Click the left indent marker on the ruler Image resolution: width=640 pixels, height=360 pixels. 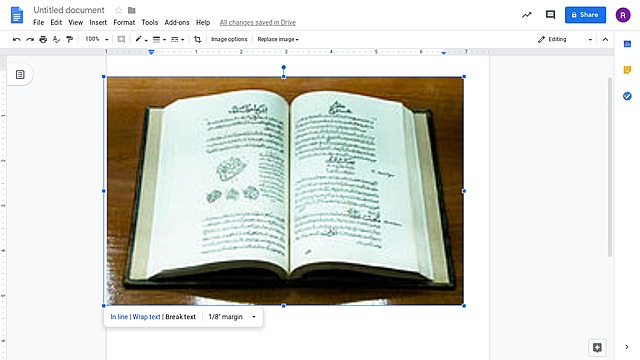151,52
